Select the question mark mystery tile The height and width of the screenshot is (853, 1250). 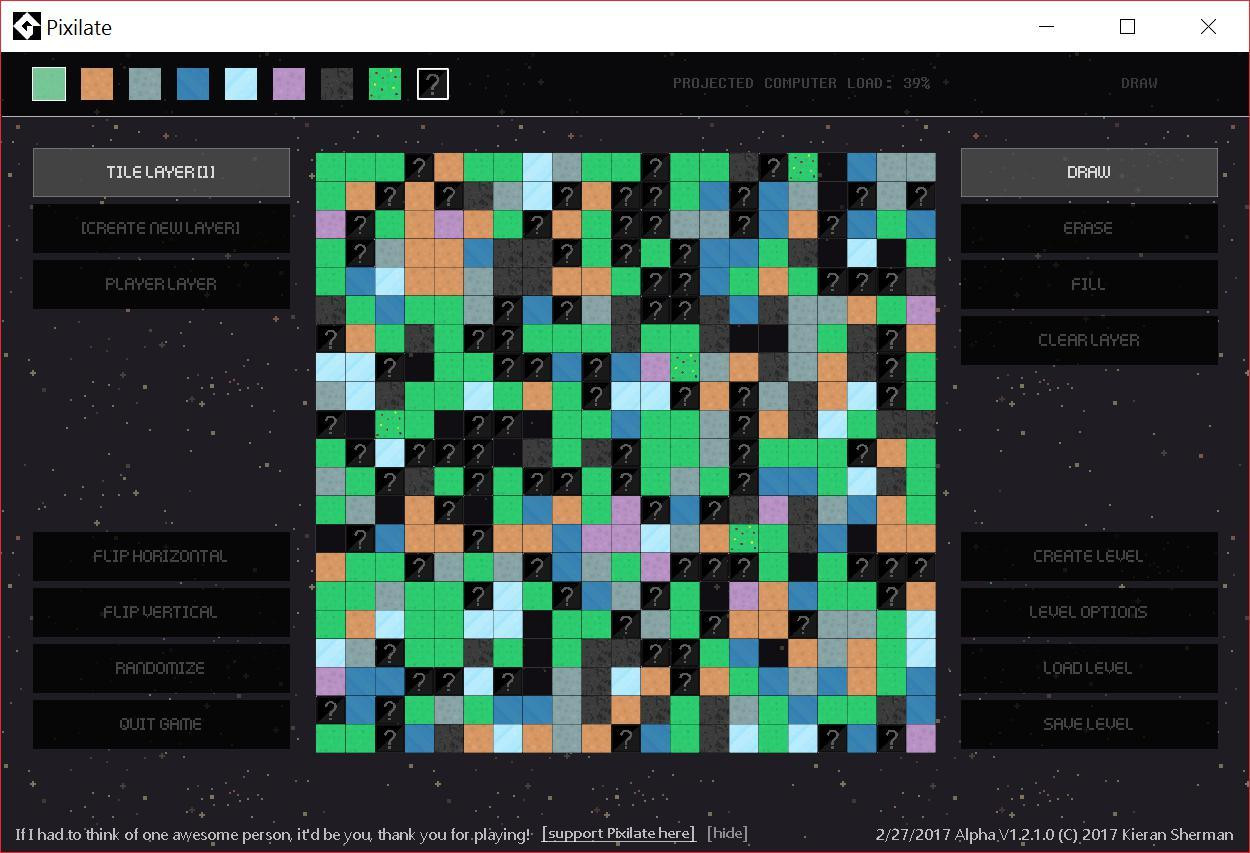click(x=433, y=84)
